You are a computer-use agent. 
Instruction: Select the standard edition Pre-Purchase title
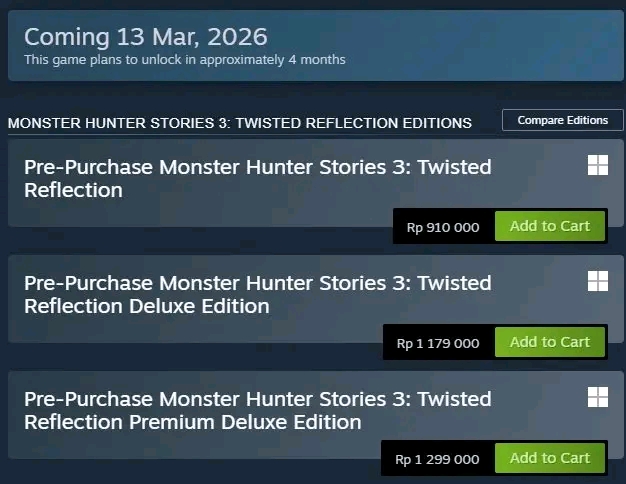tap(257, 178)
